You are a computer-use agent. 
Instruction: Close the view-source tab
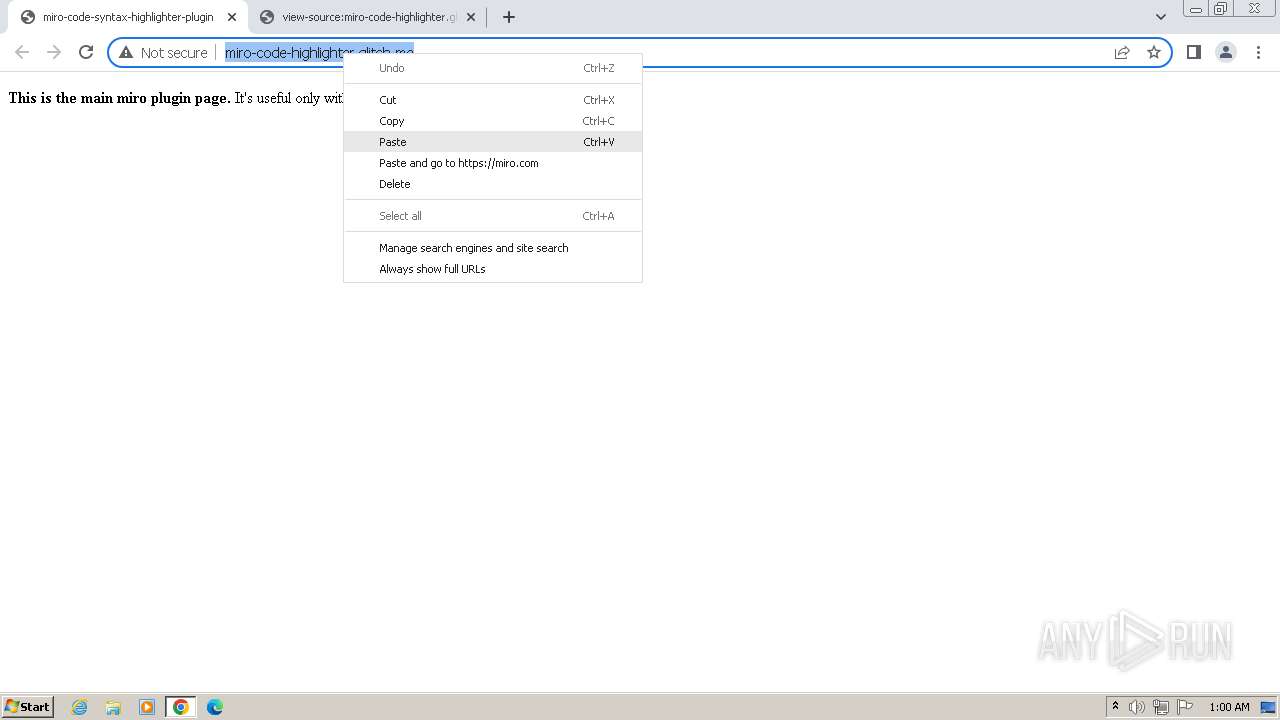tap(471, 17)
